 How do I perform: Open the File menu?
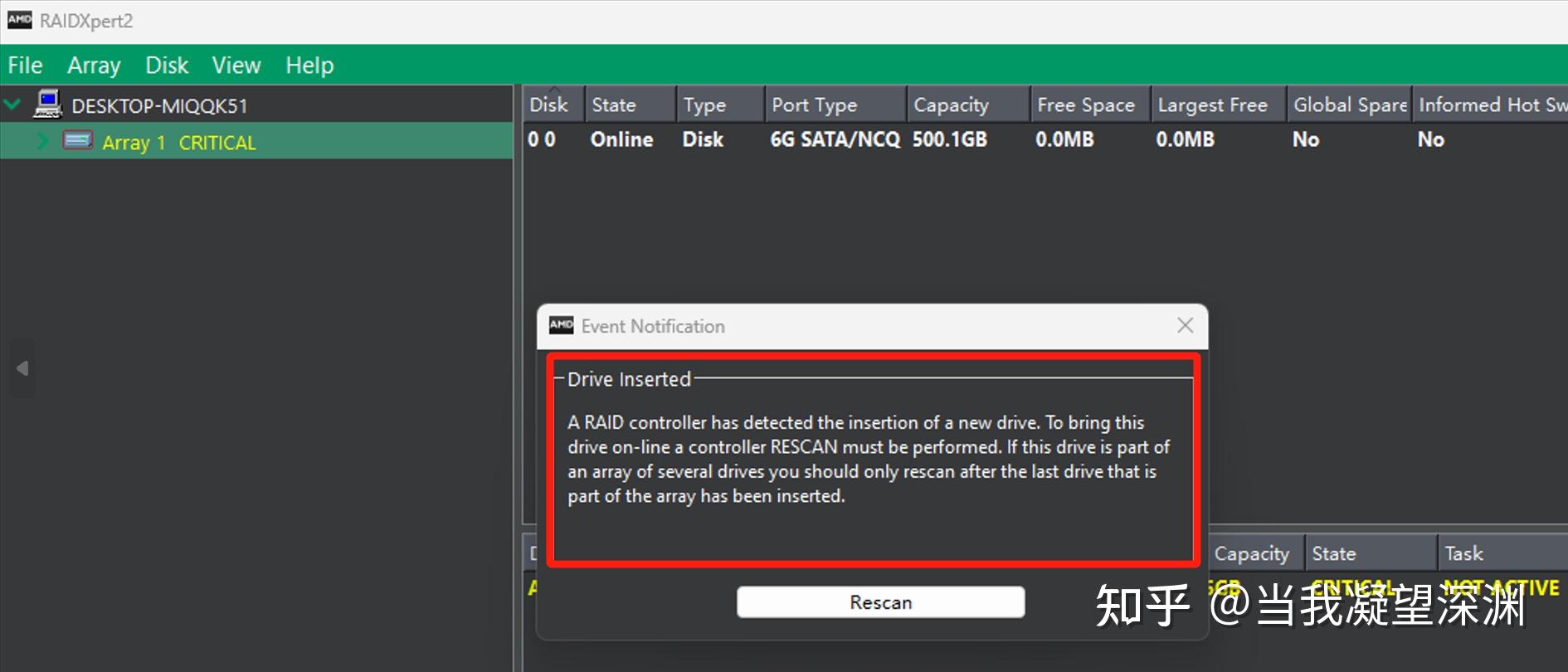point(25,65)
